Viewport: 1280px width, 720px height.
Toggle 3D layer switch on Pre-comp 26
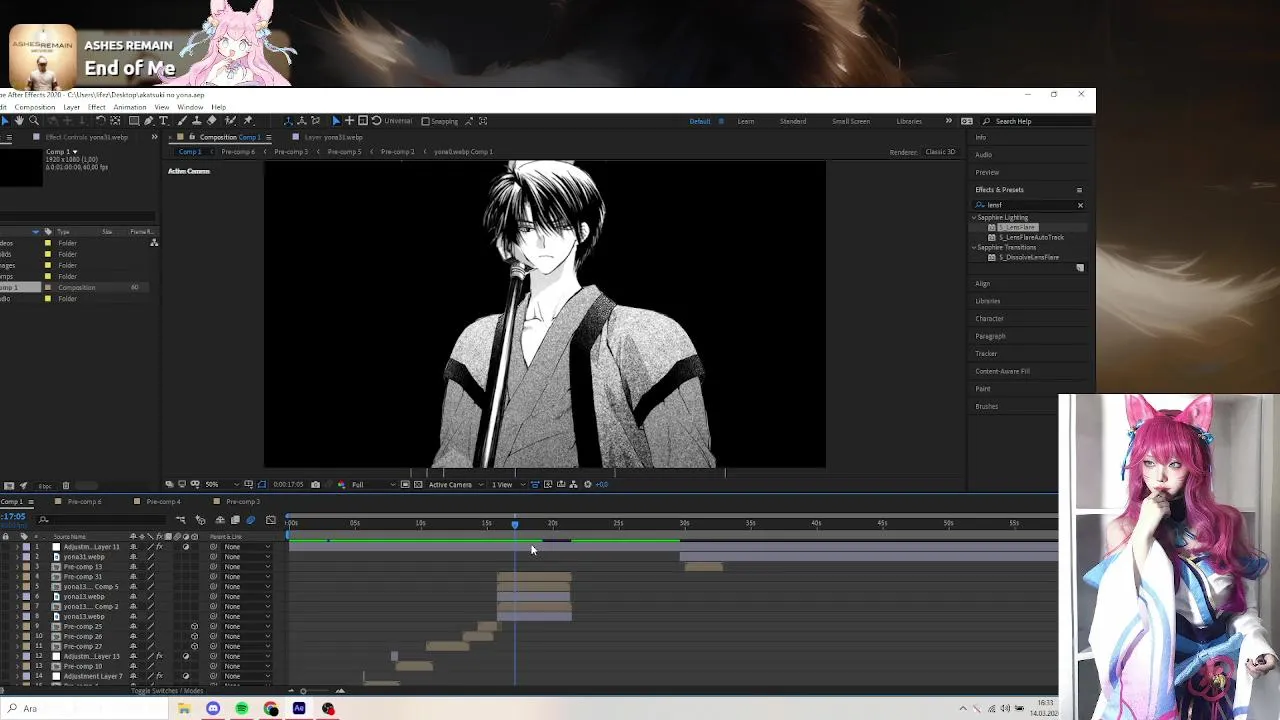coord(194,637)
